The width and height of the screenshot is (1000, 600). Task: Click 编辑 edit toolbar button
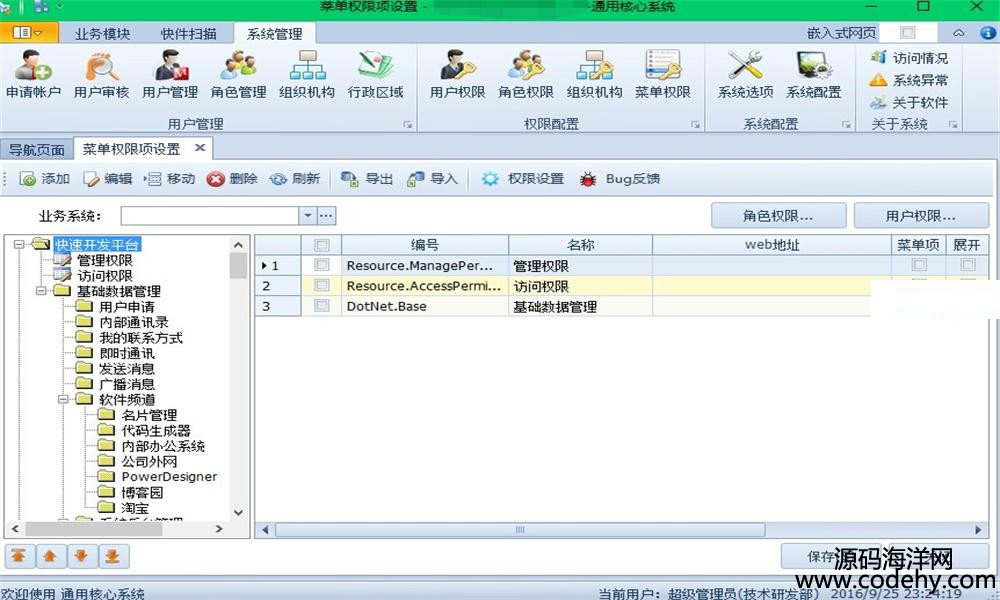[108, 179]
